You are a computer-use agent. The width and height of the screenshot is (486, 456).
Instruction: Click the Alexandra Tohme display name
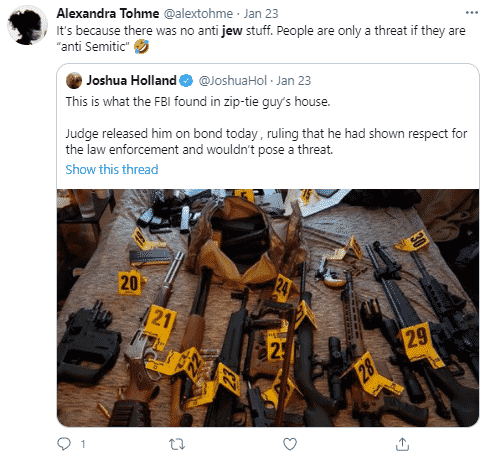pyautogui.click(x=108, y=14)
